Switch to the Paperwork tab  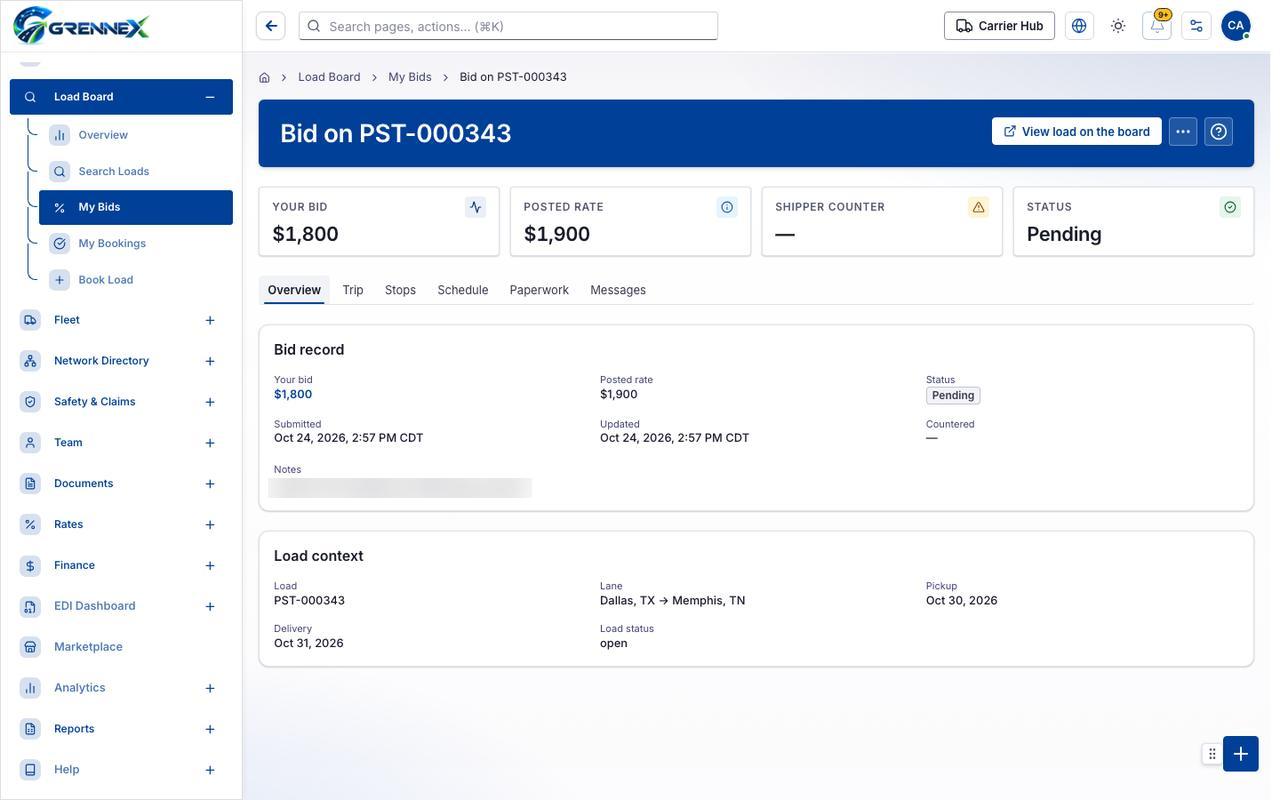pyautogui.click(x=539, y=290)
